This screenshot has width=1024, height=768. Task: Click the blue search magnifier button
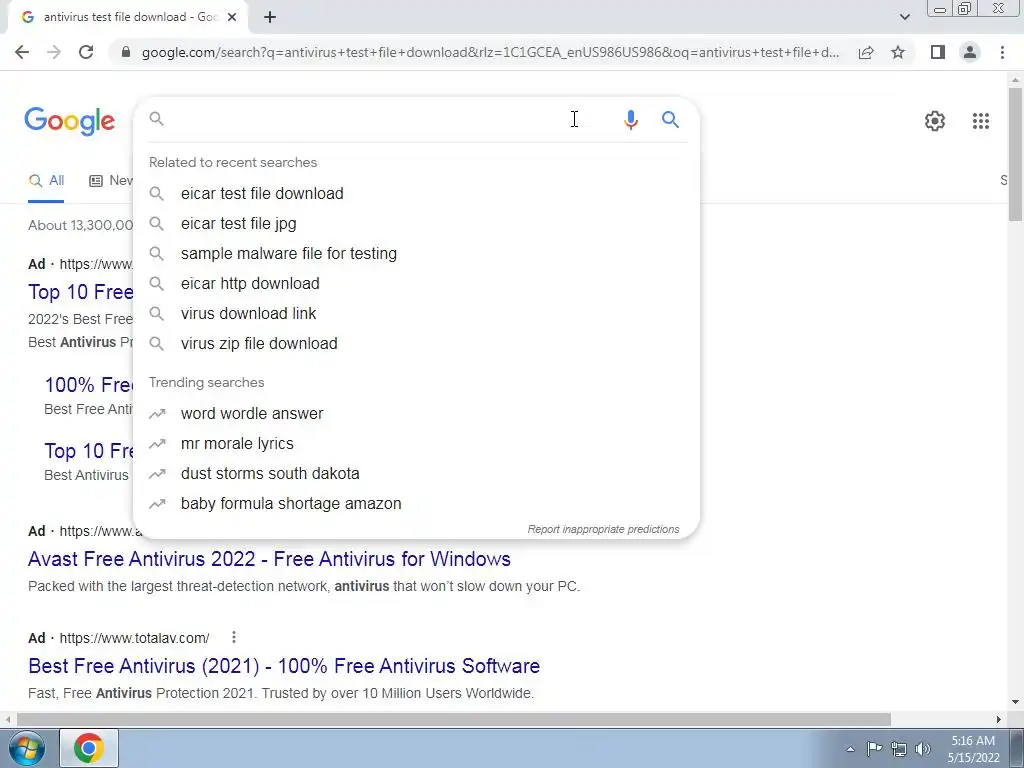670,120
